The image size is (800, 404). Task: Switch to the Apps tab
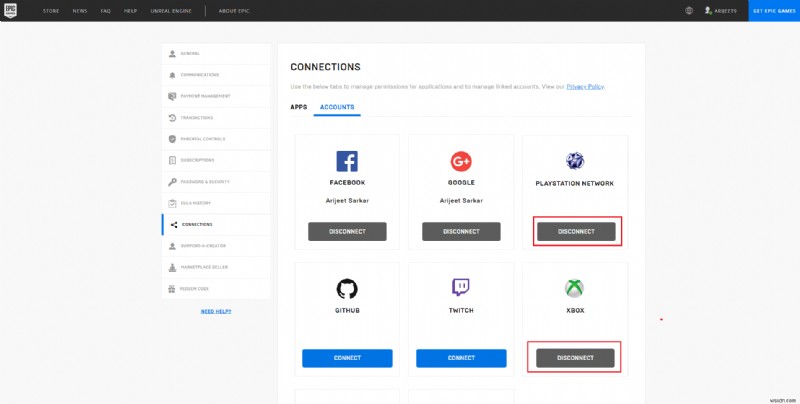[x=298, y=107]
